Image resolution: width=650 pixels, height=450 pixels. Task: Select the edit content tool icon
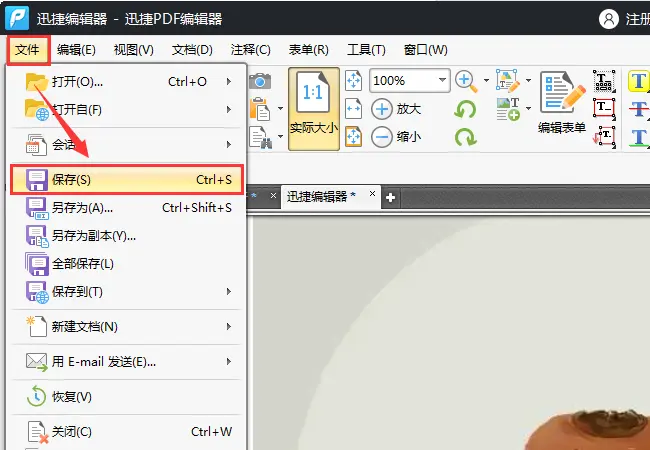tap(508, 81)
